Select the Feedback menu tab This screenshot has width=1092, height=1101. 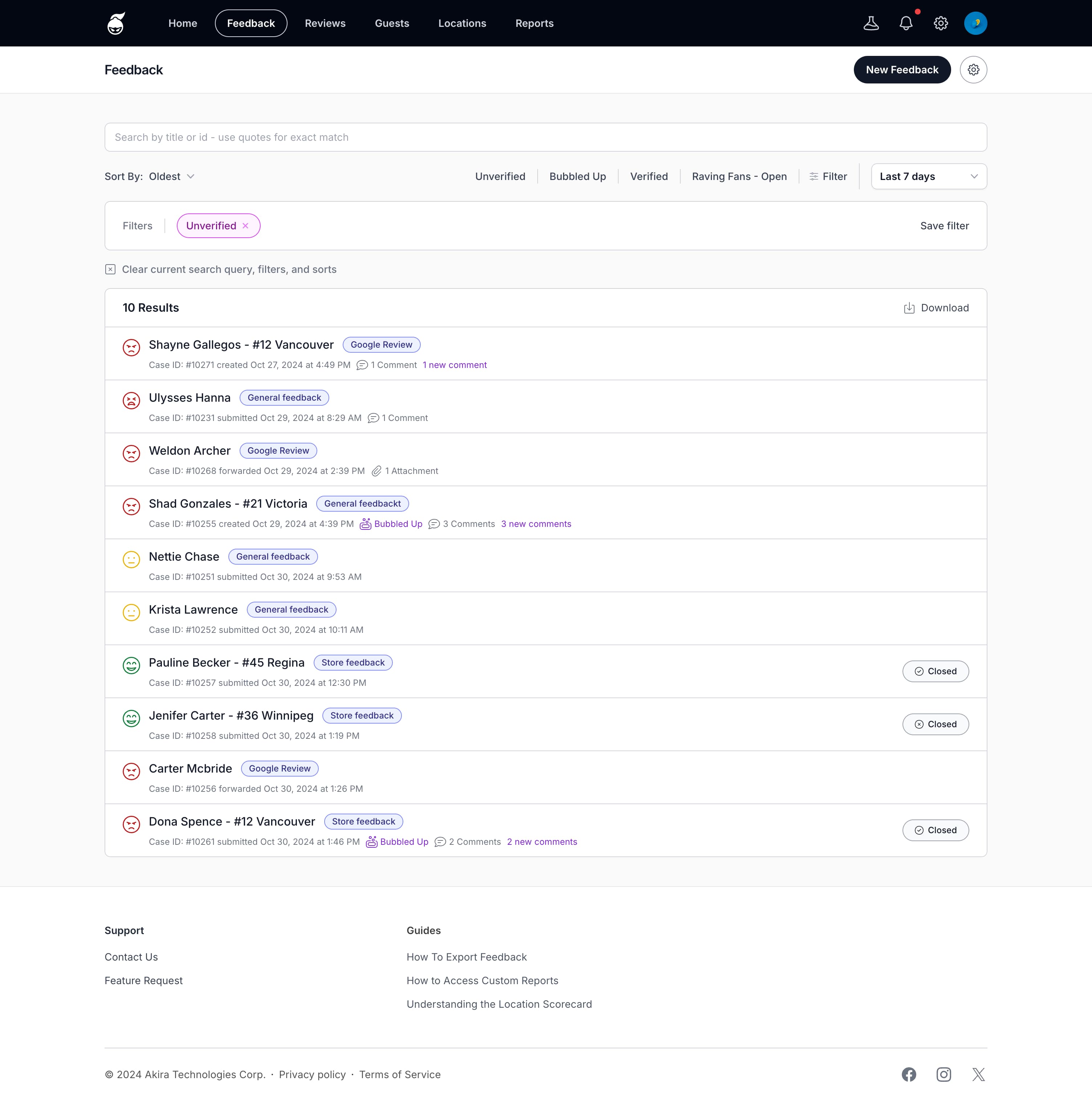click(x=250, y=23)
